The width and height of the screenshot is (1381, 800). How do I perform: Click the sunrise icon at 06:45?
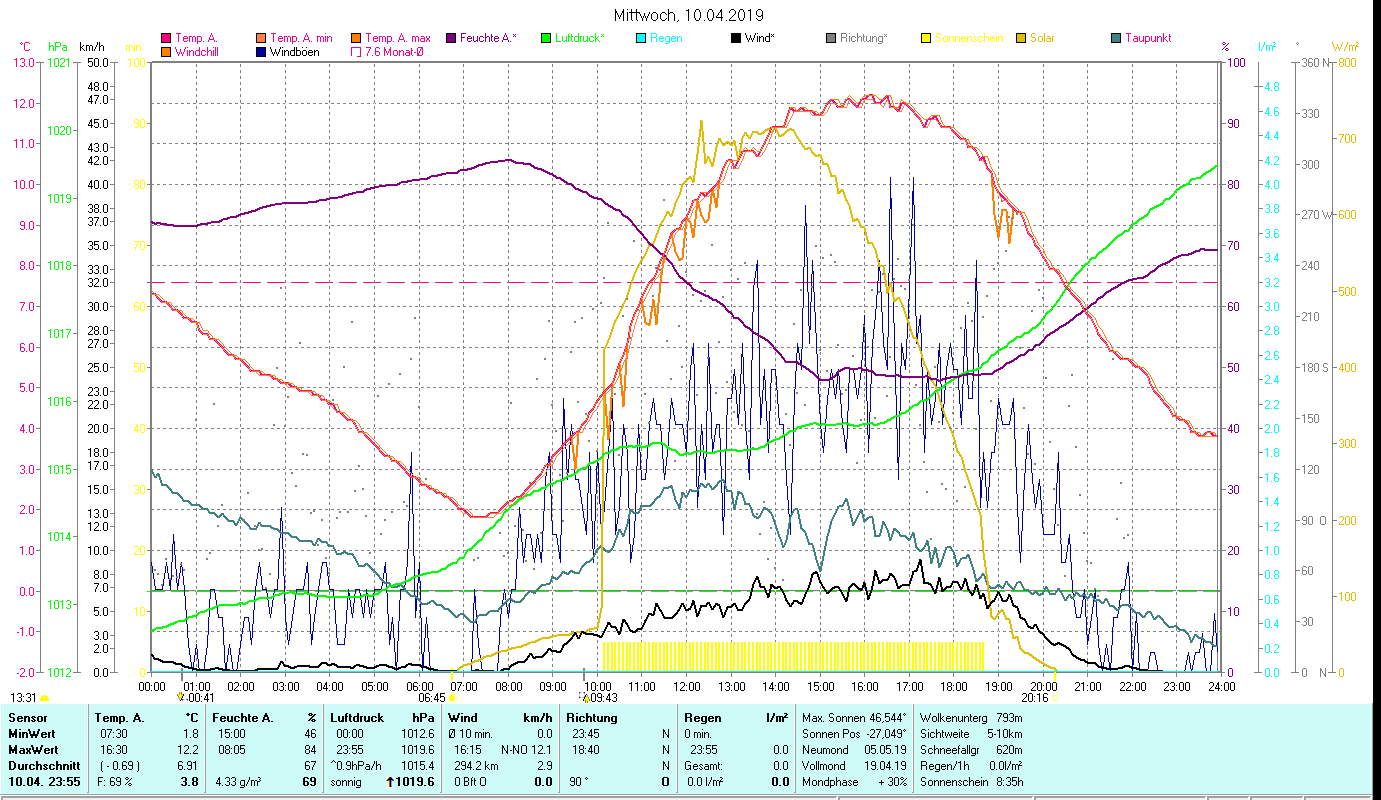click(x=452, y=698)
